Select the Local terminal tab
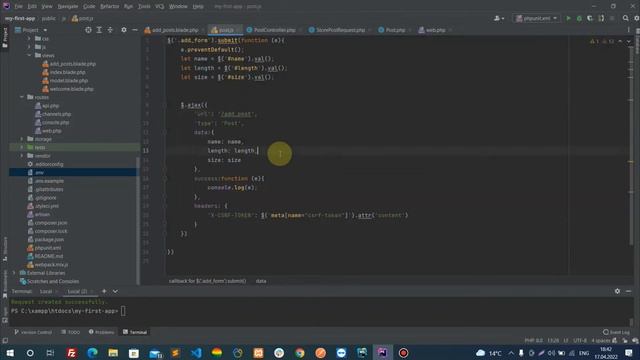Viewport: 640px width, 360px height. (46, 291)
